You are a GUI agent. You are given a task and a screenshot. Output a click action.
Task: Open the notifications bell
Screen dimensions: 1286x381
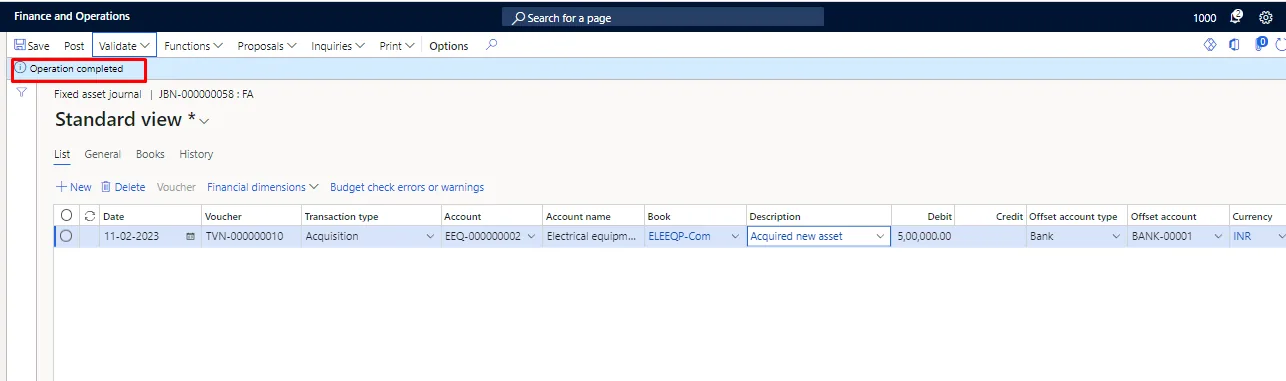coord(1236,17)
